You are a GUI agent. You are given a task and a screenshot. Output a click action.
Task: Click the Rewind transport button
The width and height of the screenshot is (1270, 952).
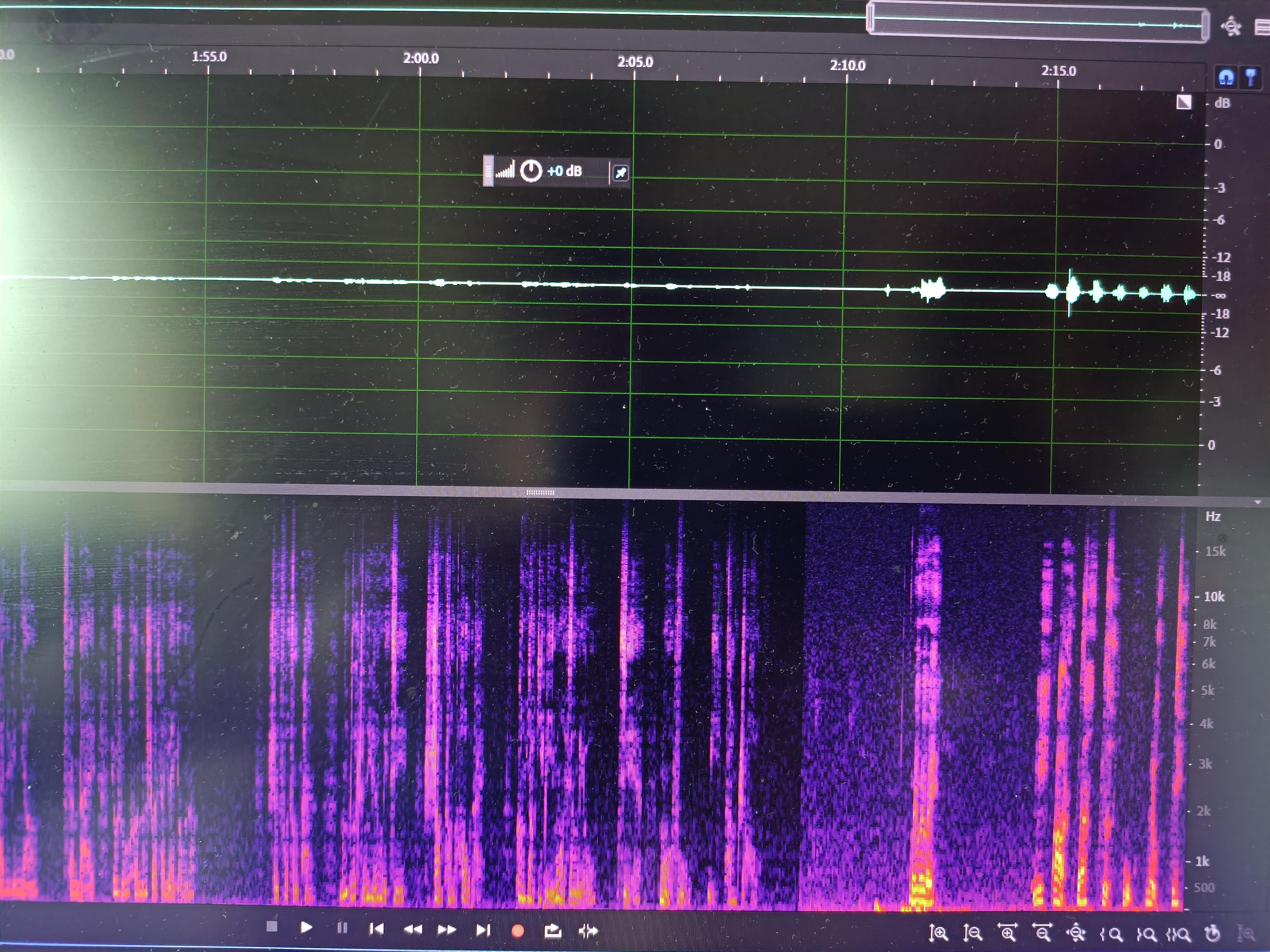pyautogui.click(x=413, y=929)
